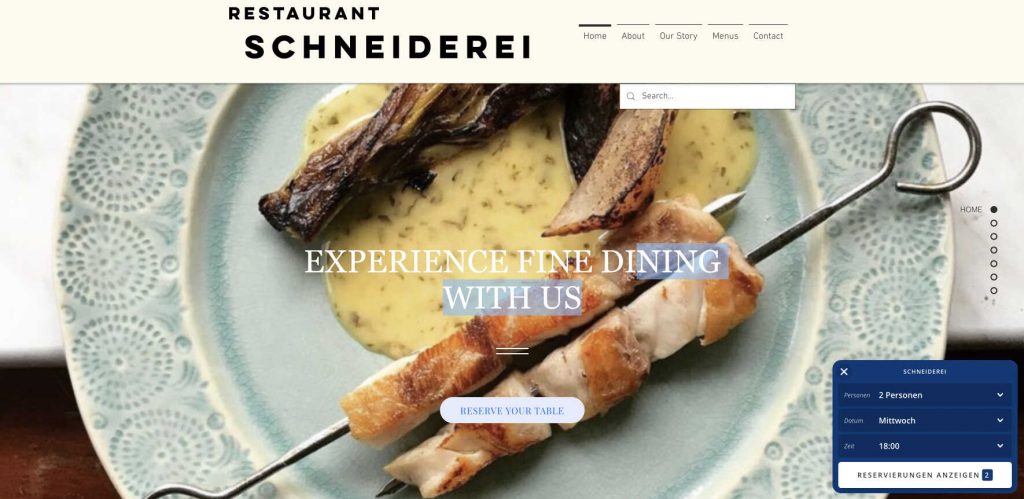1024x499 pixels.
Task: Close the Schneiderei reservation widget
Action: tap(844, 372)
